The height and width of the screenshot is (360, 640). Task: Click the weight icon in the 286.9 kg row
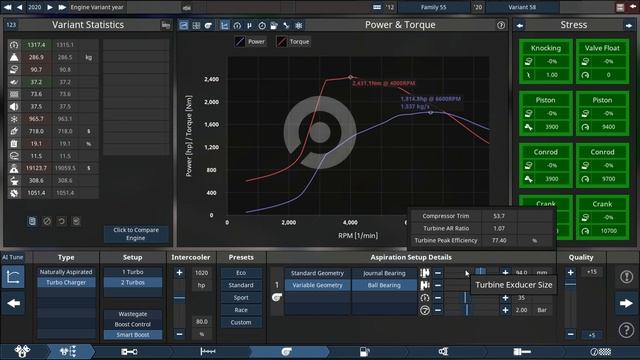[14, 57]
